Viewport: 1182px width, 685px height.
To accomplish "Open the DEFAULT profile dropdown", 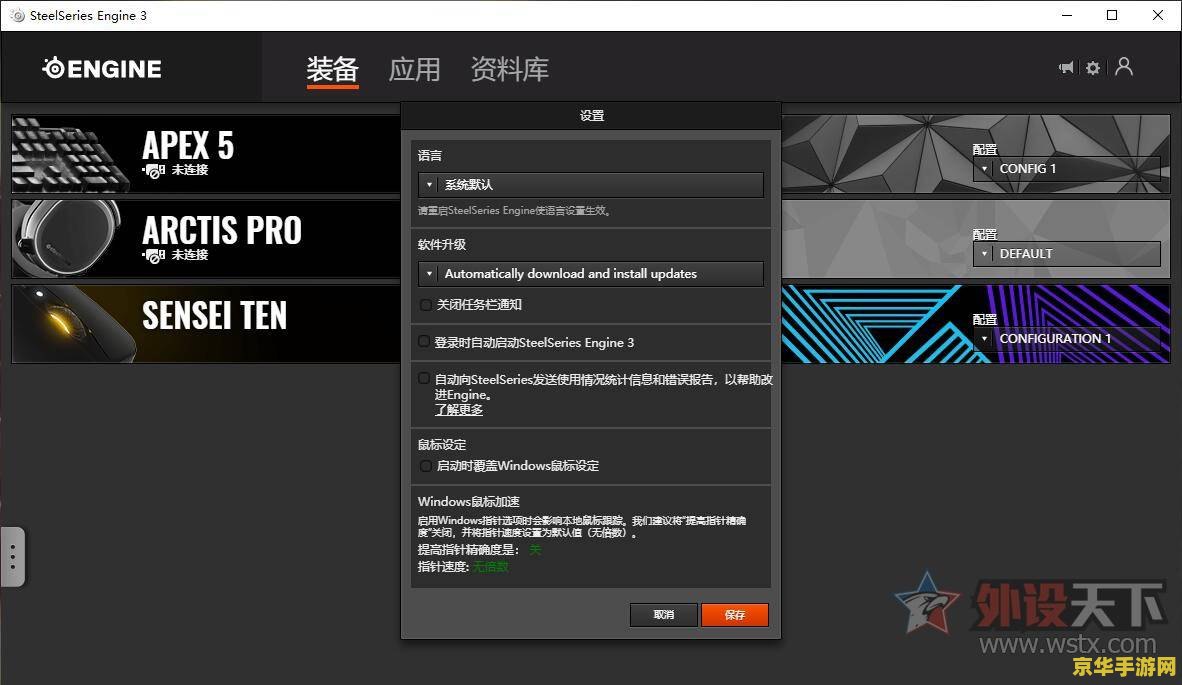I will coord(1066,254).
